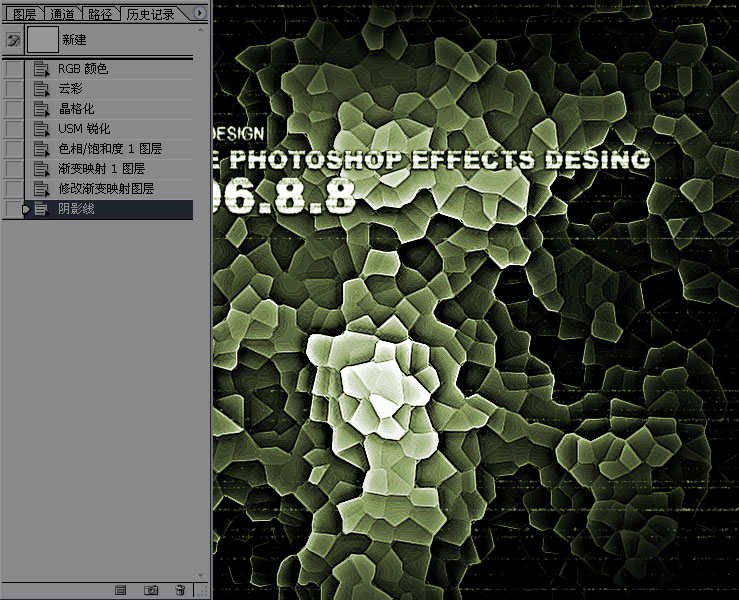Click the history panel scroll down arrow
This screenshot has width=739, height=600.
tap(200, 575)
